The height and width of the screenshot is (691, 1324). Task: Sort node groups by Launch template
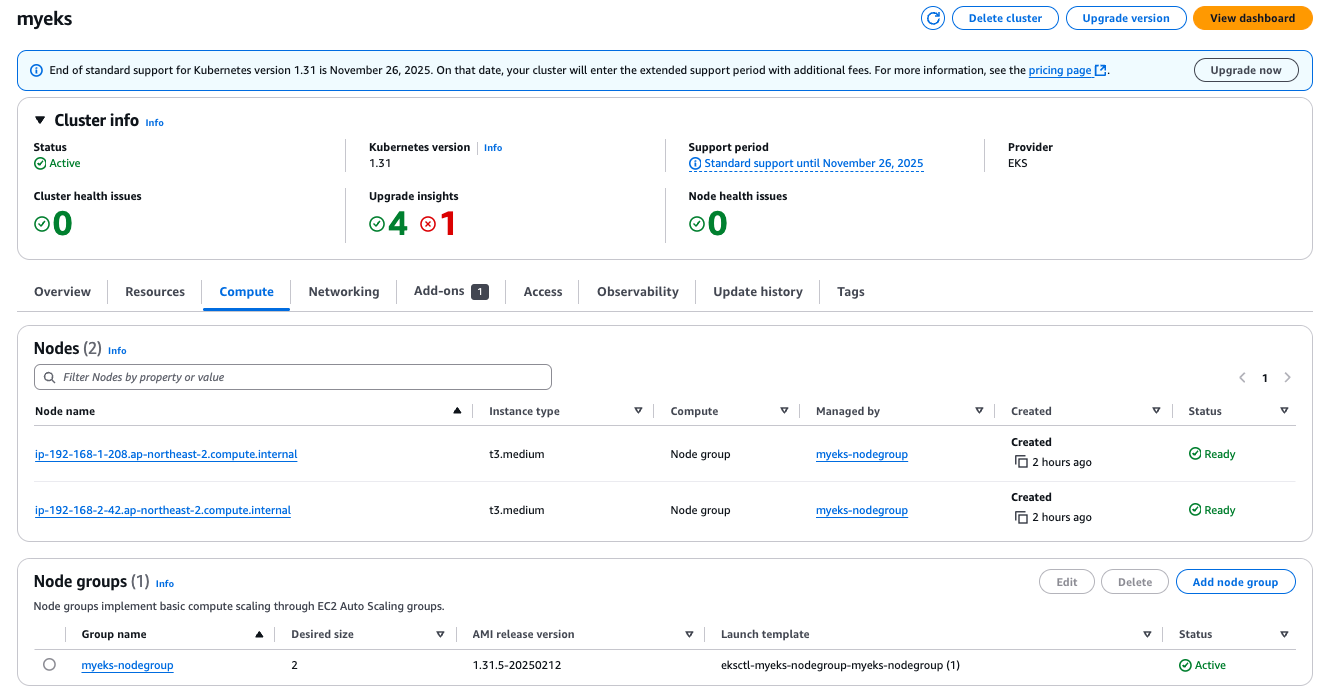1147,634
